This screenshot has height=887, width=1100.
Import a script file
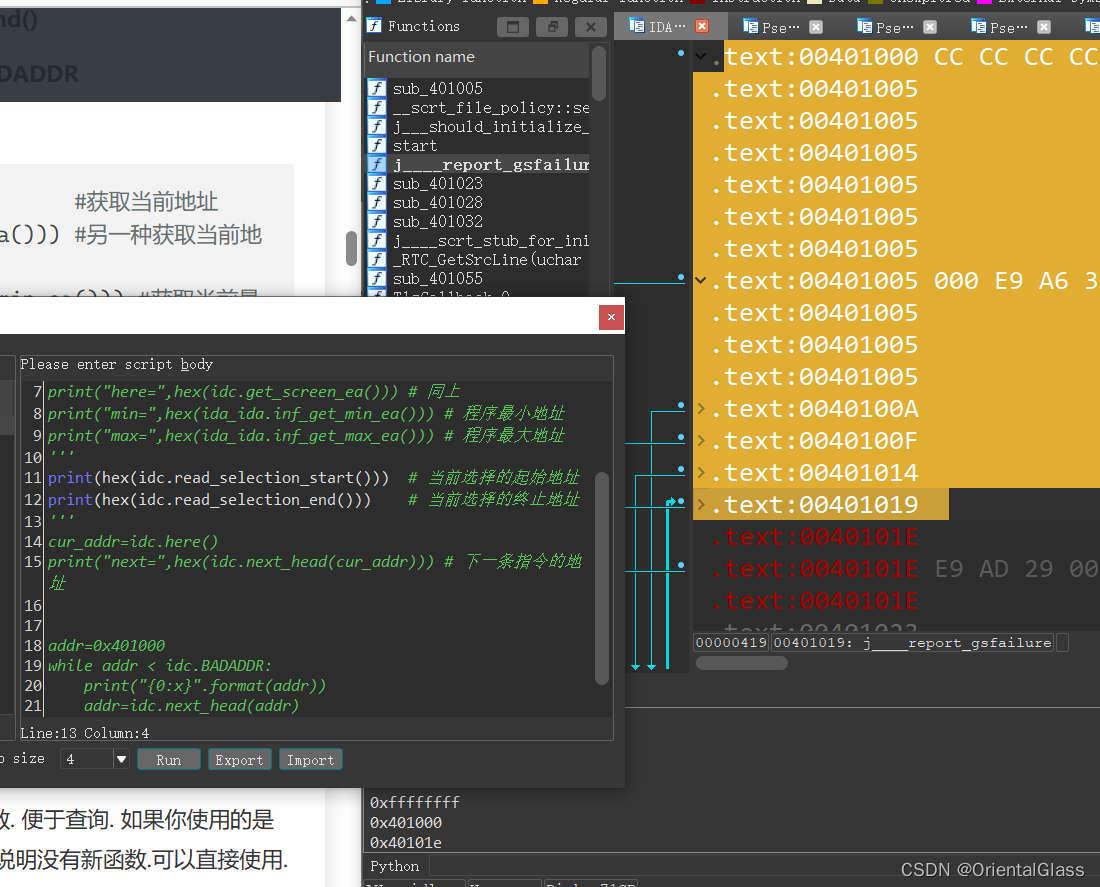pyautogui.click(x=310, y=759)
